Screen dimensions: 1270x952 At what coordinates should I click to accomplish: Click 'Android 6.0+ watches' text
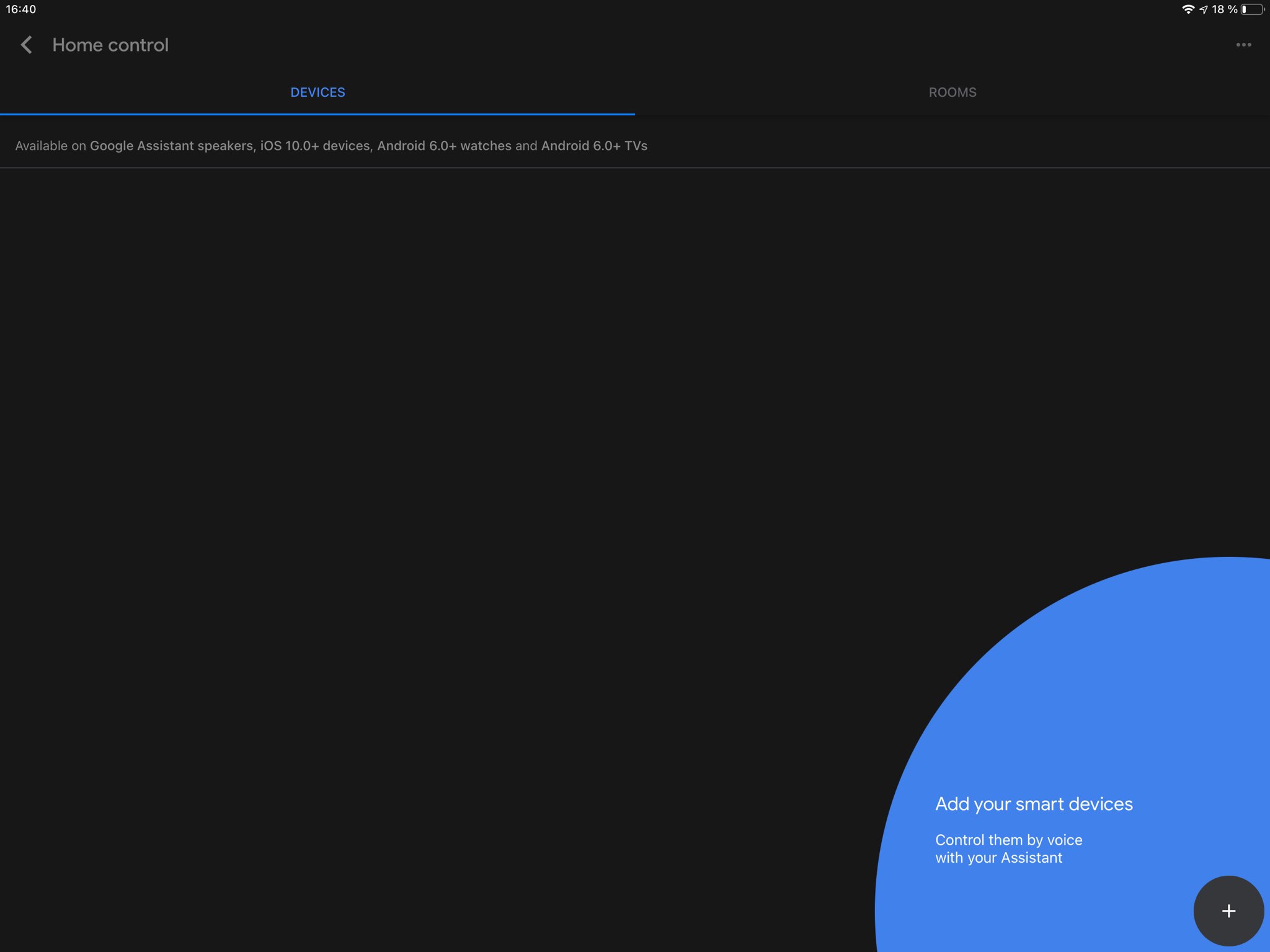[x=444, y=146]
